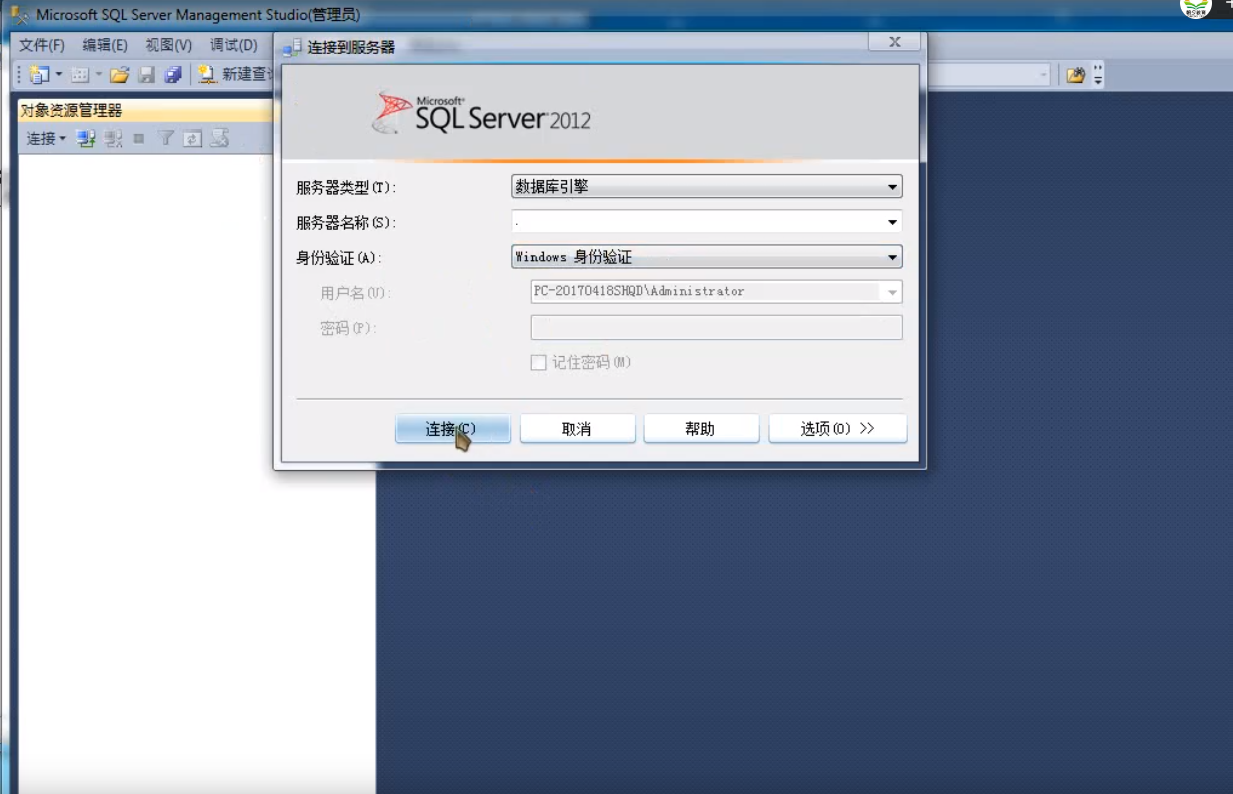Open the disabled find combo box in toolbar
This screenshot has height=794, width=1233.
click(989, 75)
